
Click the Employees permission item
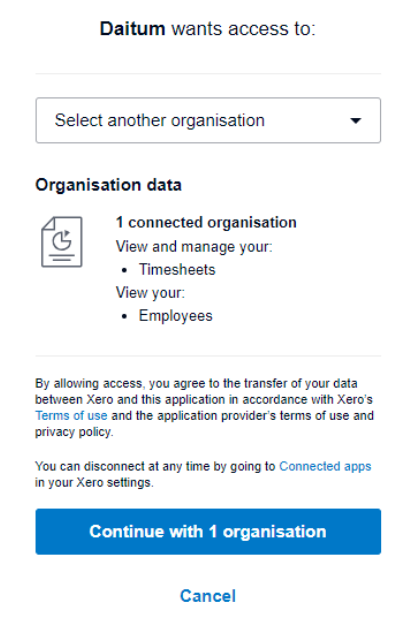tap(175, 316)
